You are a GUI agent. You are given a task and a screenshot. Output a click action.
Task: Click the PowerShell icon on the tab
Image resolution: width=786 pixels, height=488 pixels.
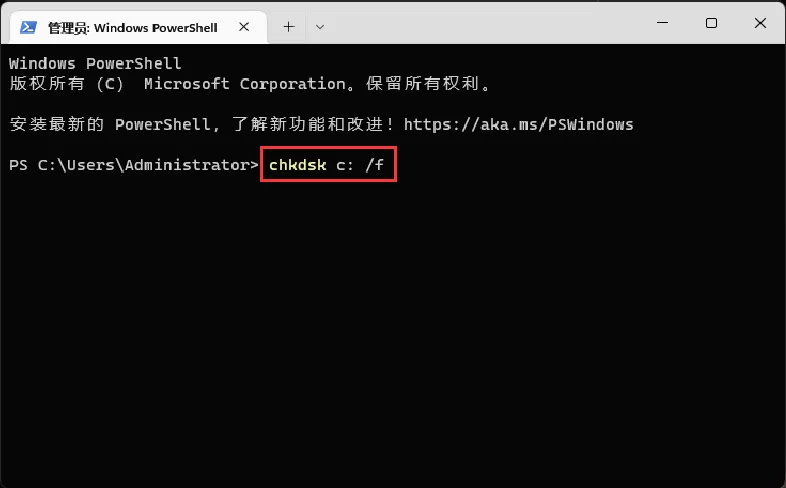point(29,27)
